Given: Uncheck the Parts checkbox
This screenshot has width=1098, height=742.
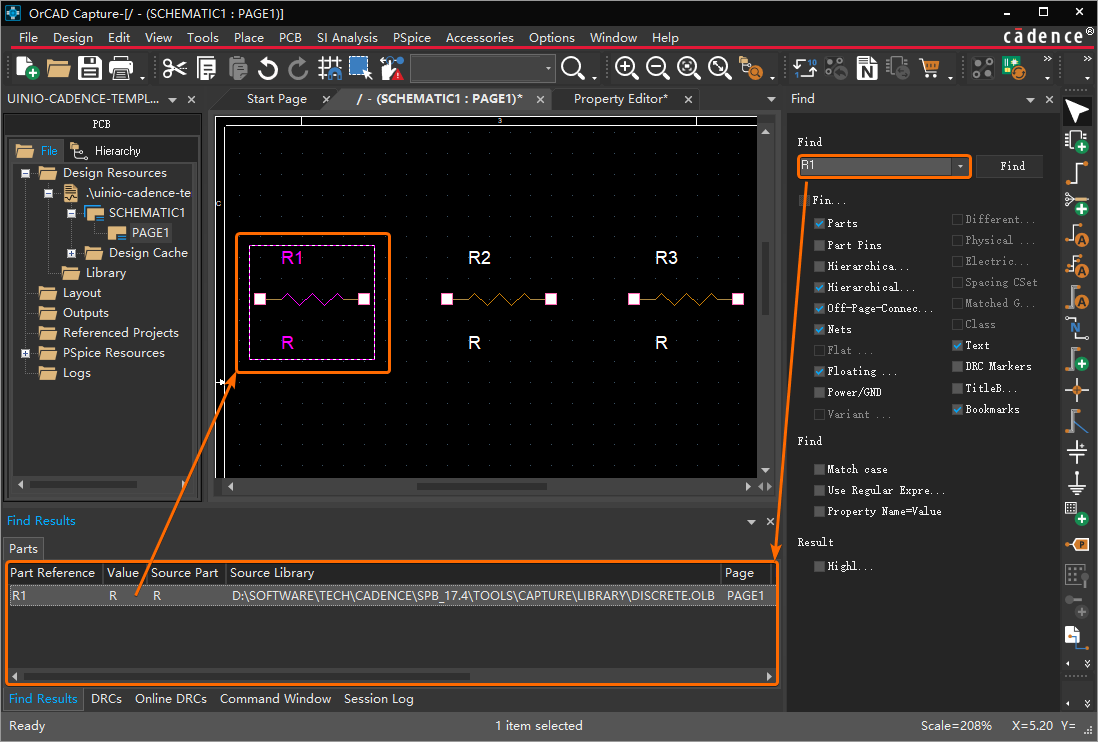Looking at the screenshot, I should point(820,223).
